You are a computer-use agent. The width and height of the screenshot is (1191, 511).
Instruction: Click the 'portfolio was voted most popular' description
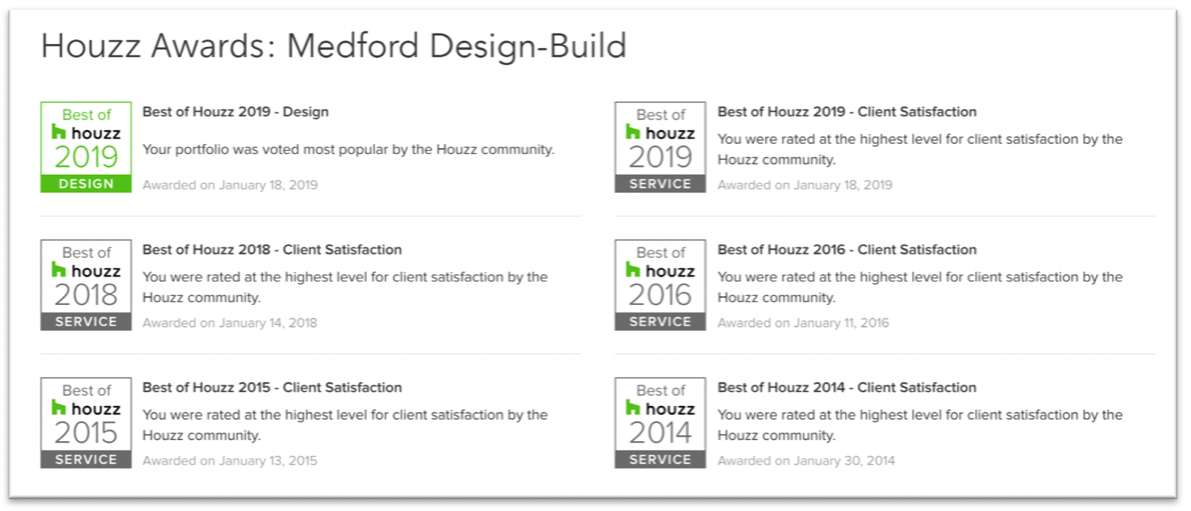point(348,150)
